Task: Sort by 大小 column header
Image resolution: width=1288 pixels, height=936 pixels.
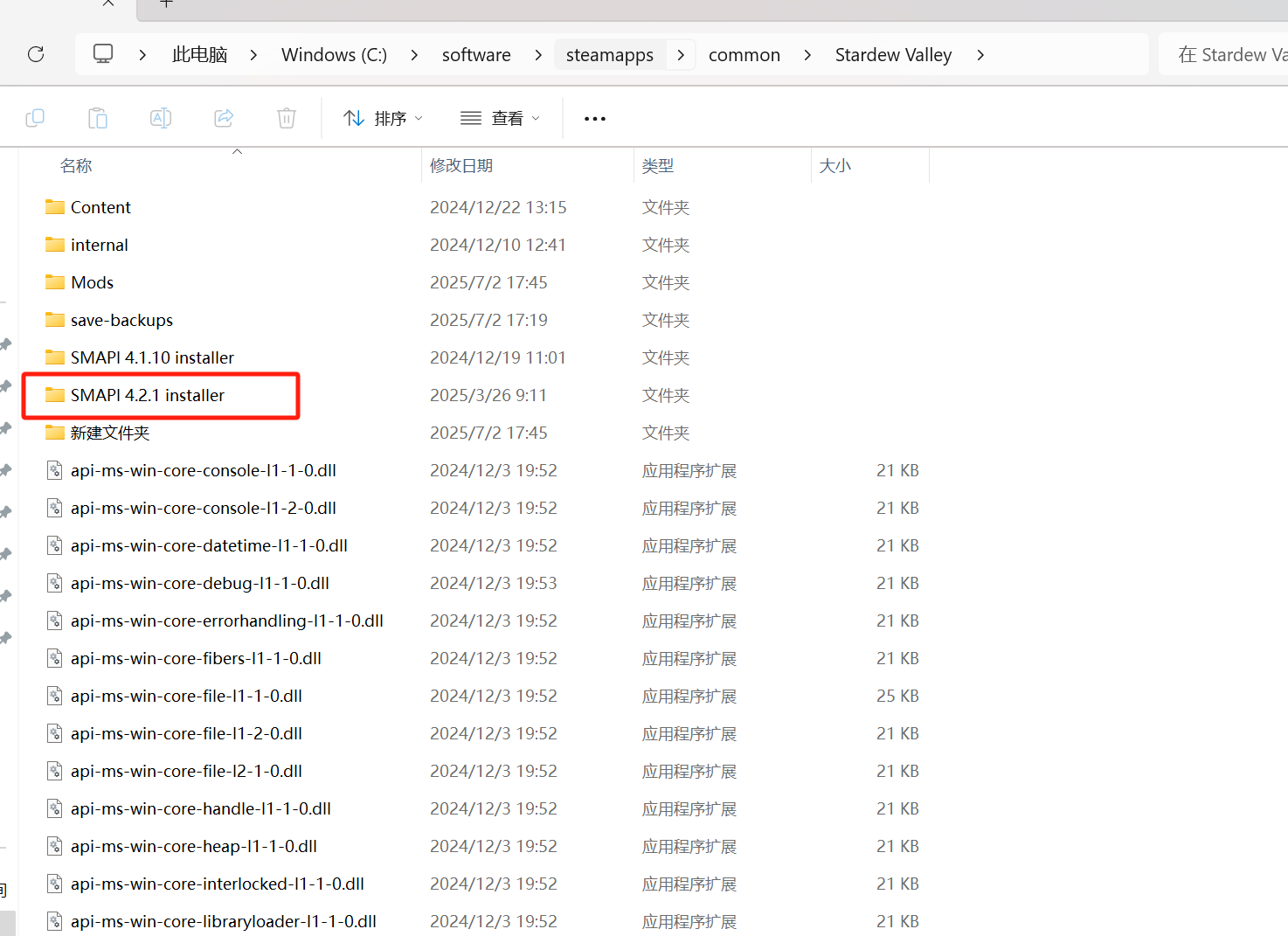Action: (x=835, y=166)
